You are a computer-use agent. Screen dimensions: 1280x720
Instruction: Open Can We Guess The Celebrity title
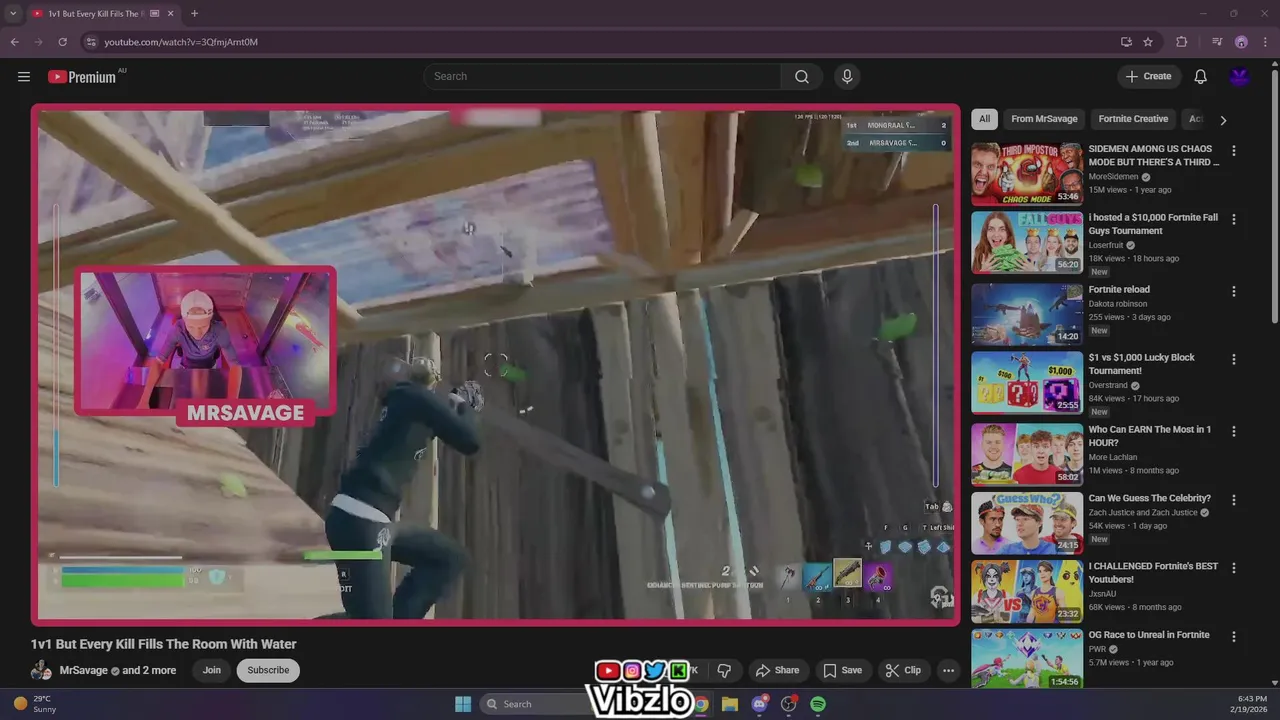[x=1150, y=498]
